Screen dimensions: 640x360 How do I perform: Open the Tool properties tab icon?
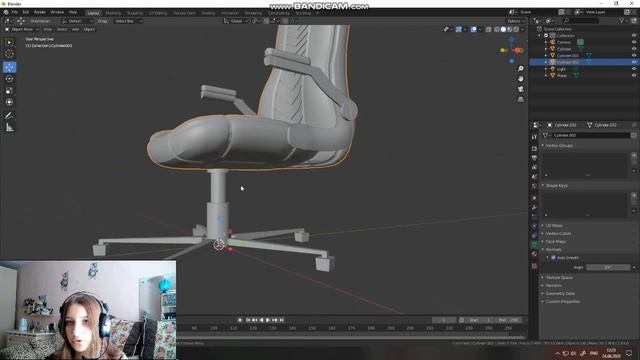534,137
